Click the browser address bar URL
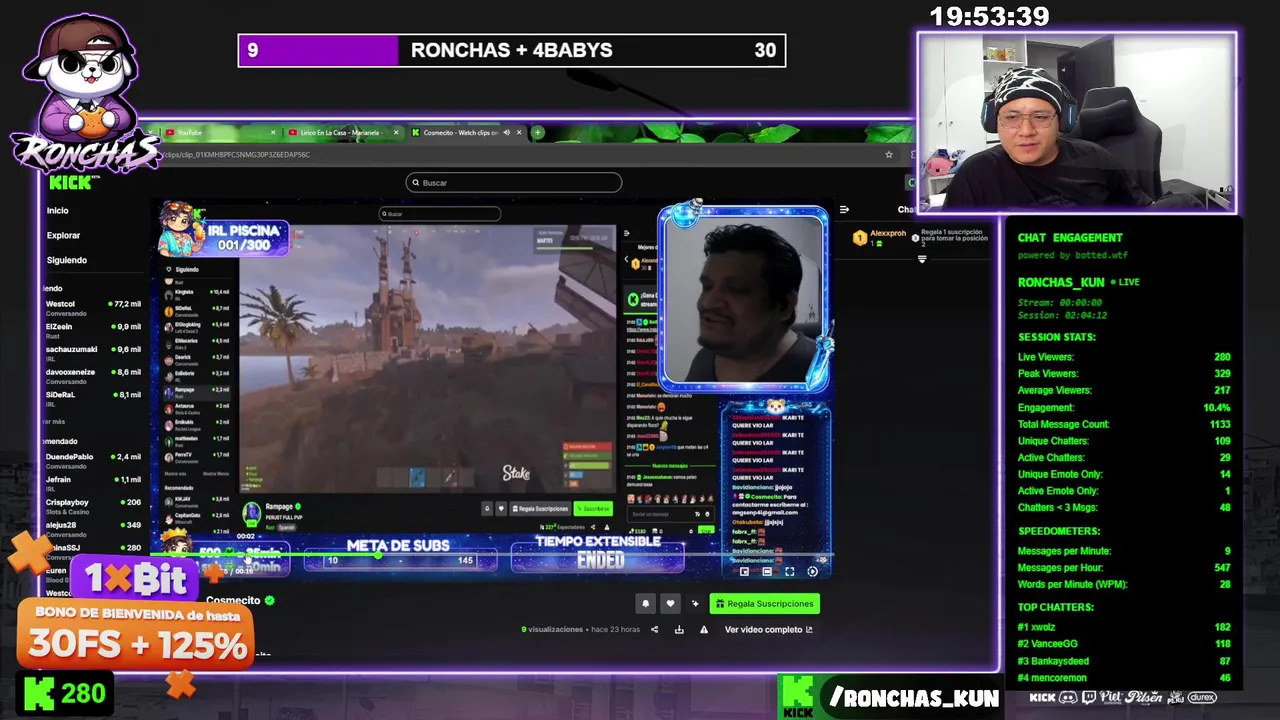1280x720 pixels. [x=238, y=154]
